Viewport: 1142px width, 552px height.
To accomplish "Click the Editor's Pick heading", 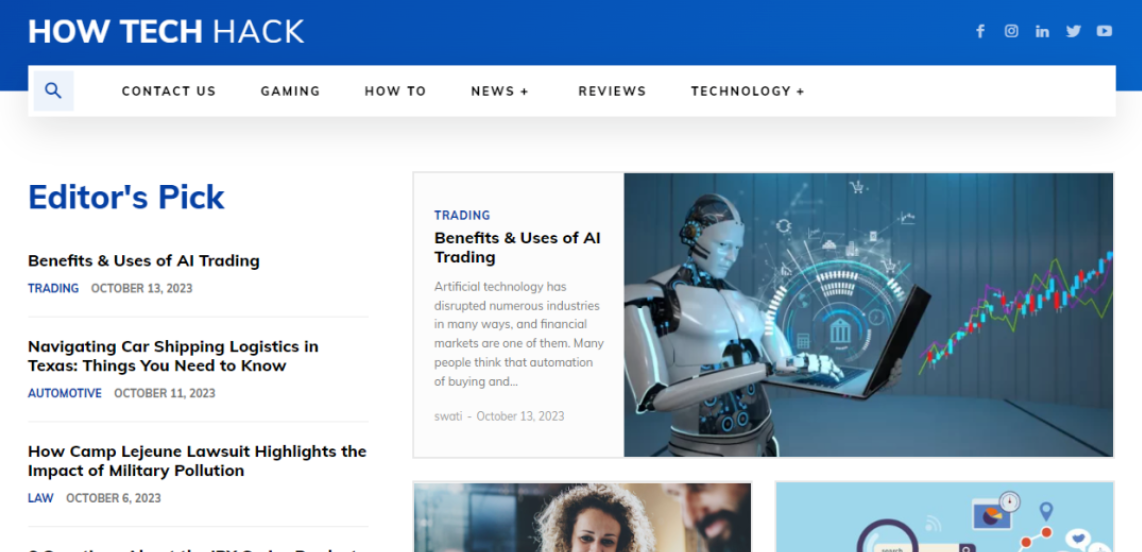I will [x=126, y=197].
